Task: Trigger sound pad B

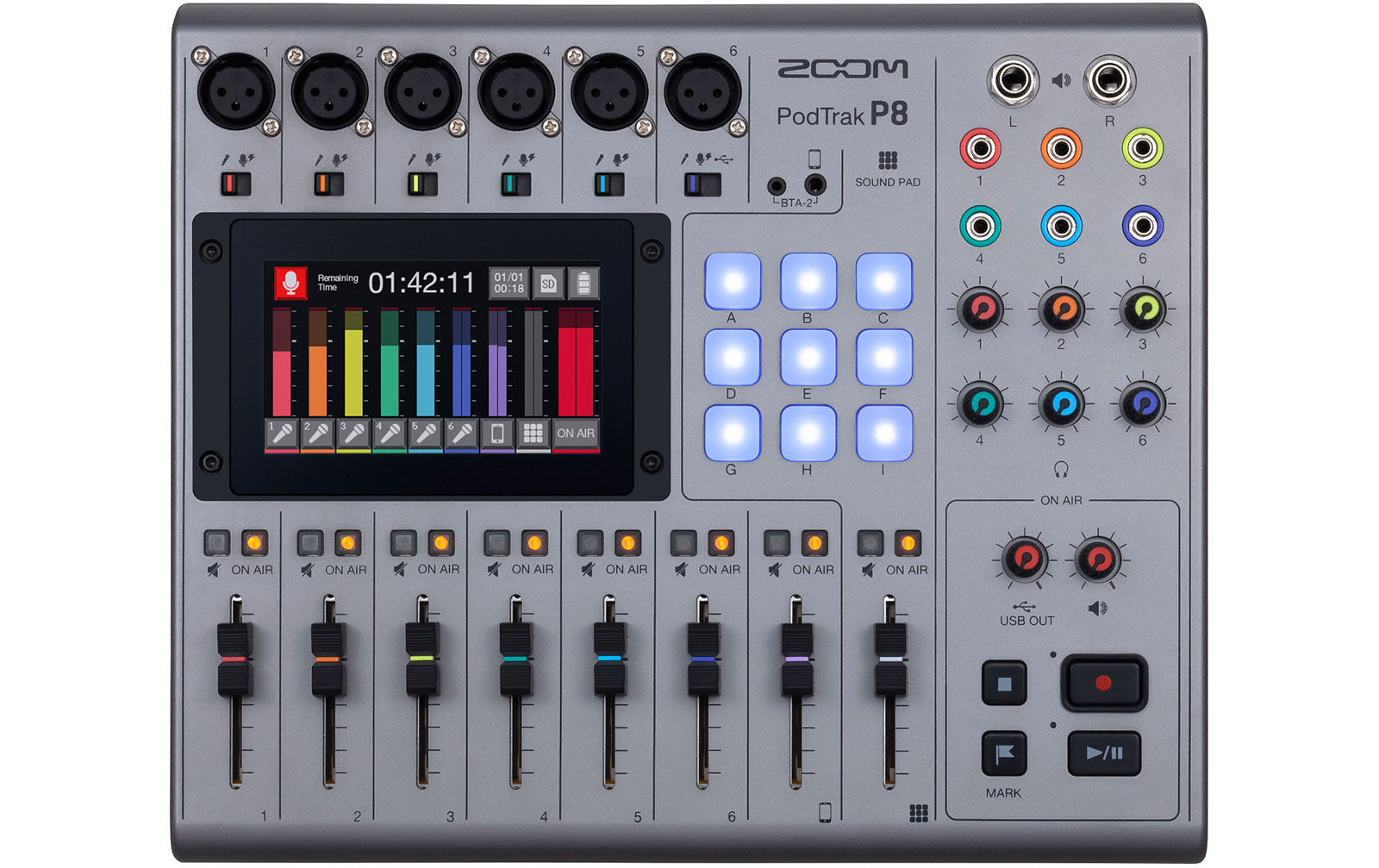Action: tap(808, 281)
